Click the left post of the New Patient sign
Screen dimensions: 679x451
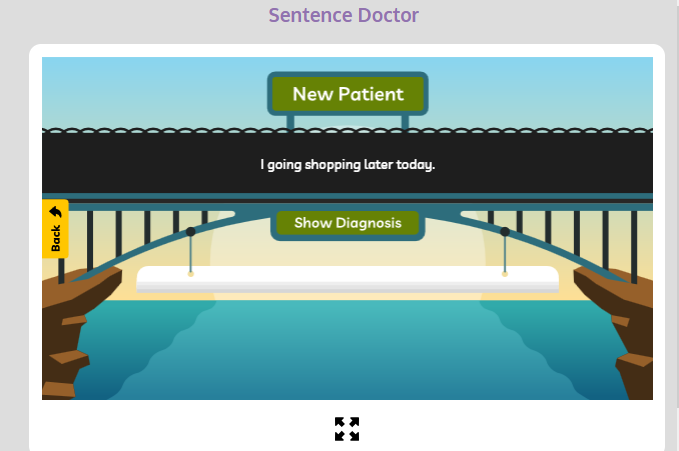coord(291,122)
